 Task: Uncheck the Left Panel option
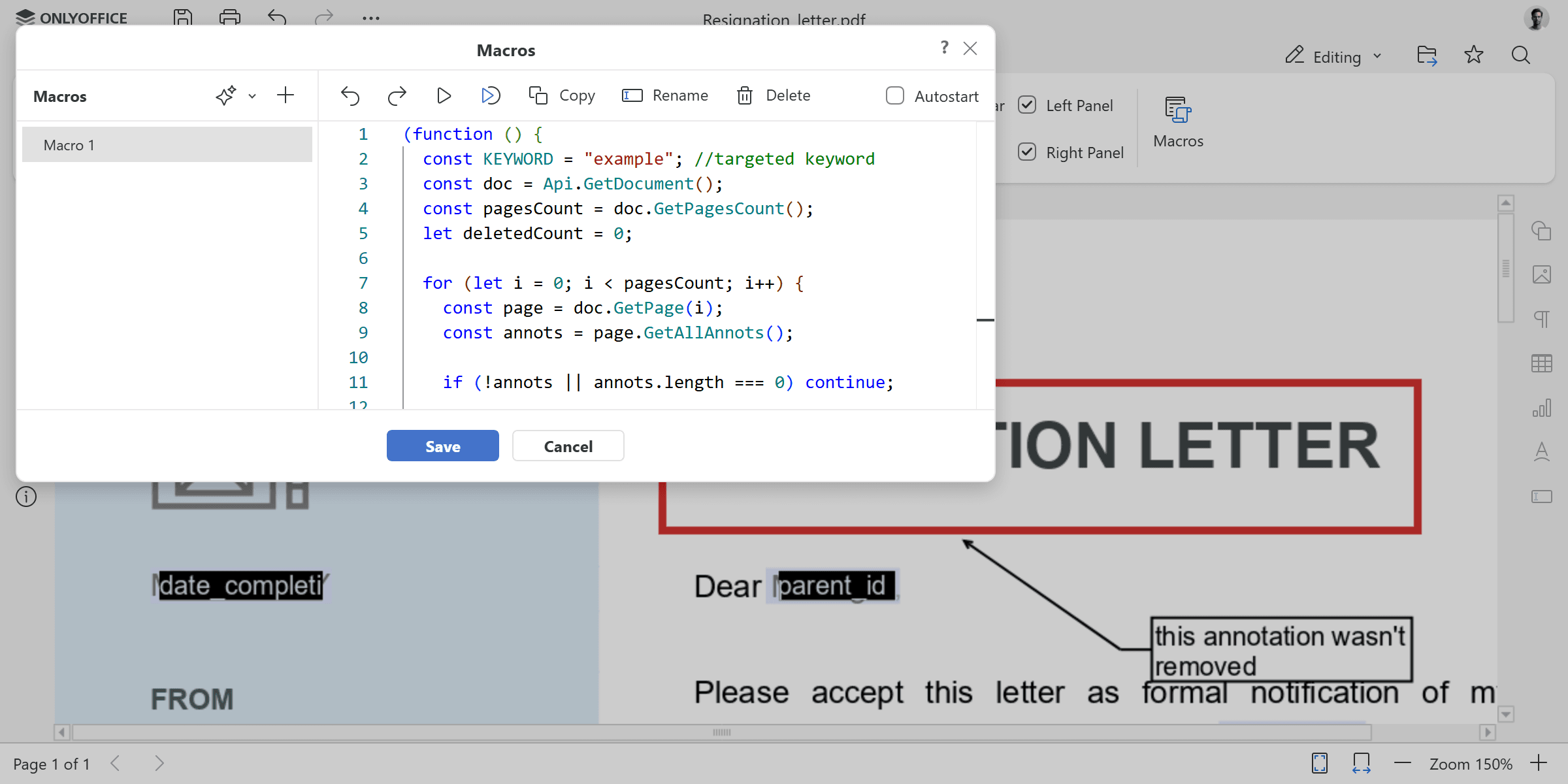1027,105
